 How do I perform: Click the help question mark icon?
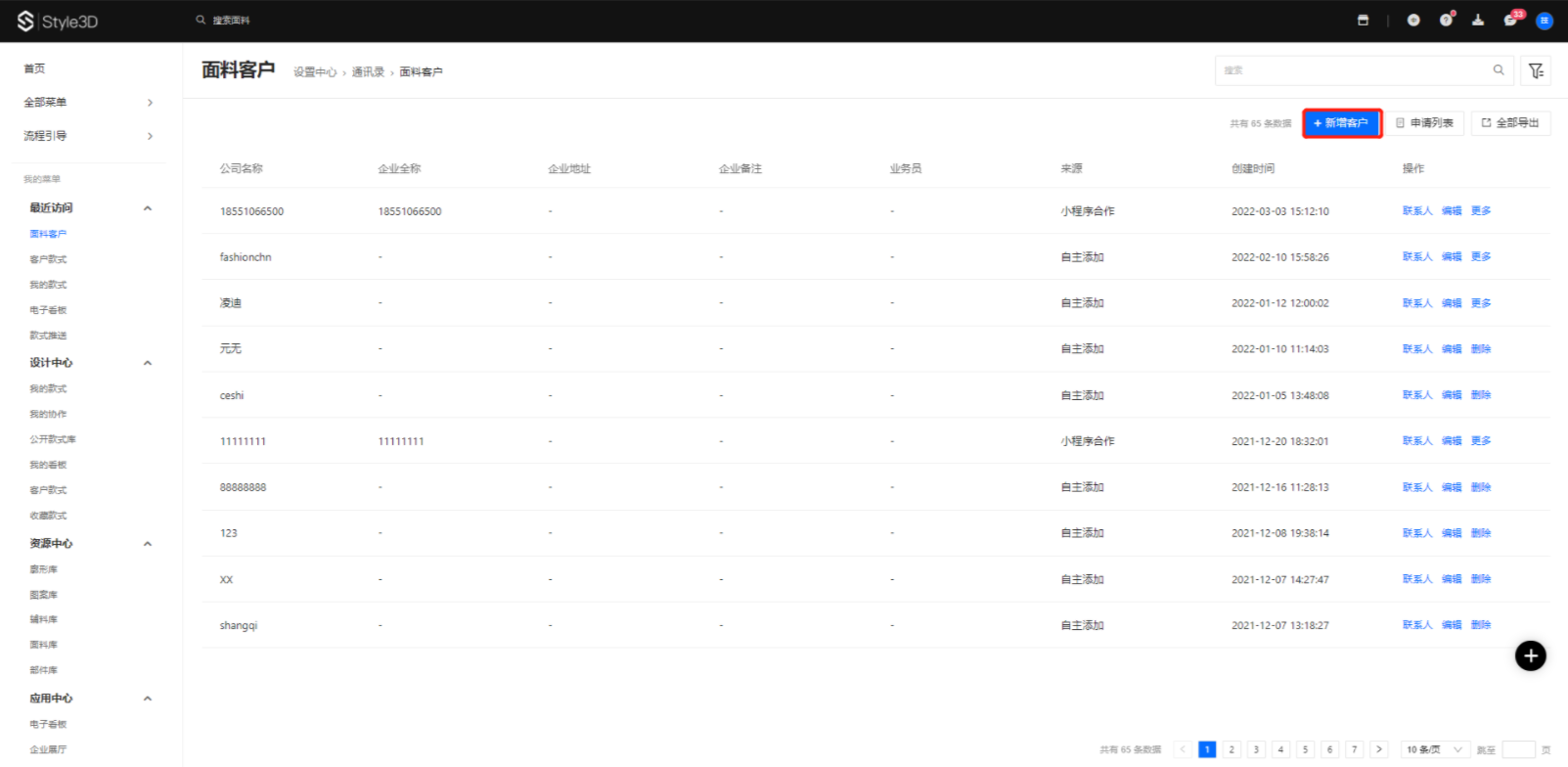coord(1445,21)
